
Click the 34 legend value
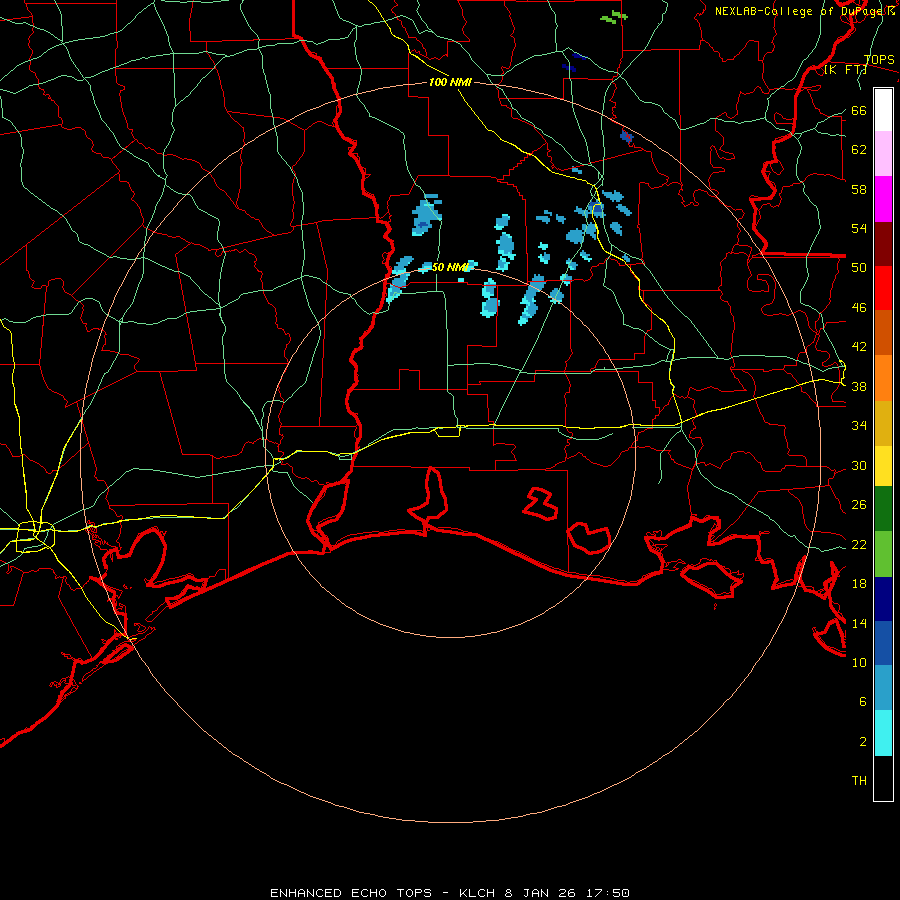[x=859, y=426]
